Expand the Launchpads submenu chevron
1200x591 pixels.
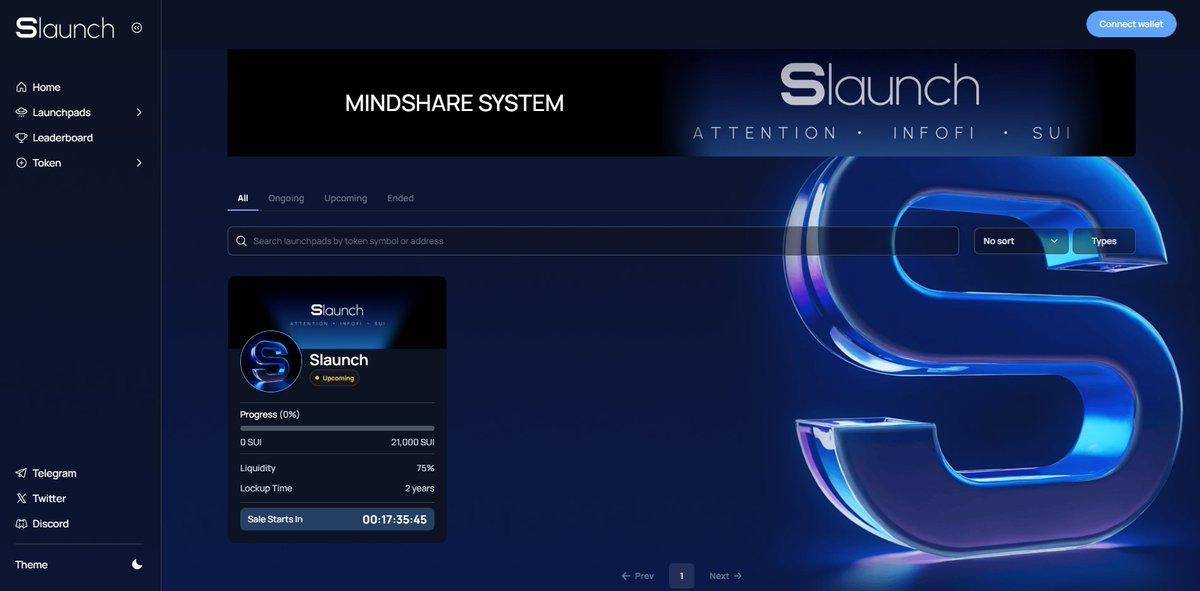(x=139, y=112)
